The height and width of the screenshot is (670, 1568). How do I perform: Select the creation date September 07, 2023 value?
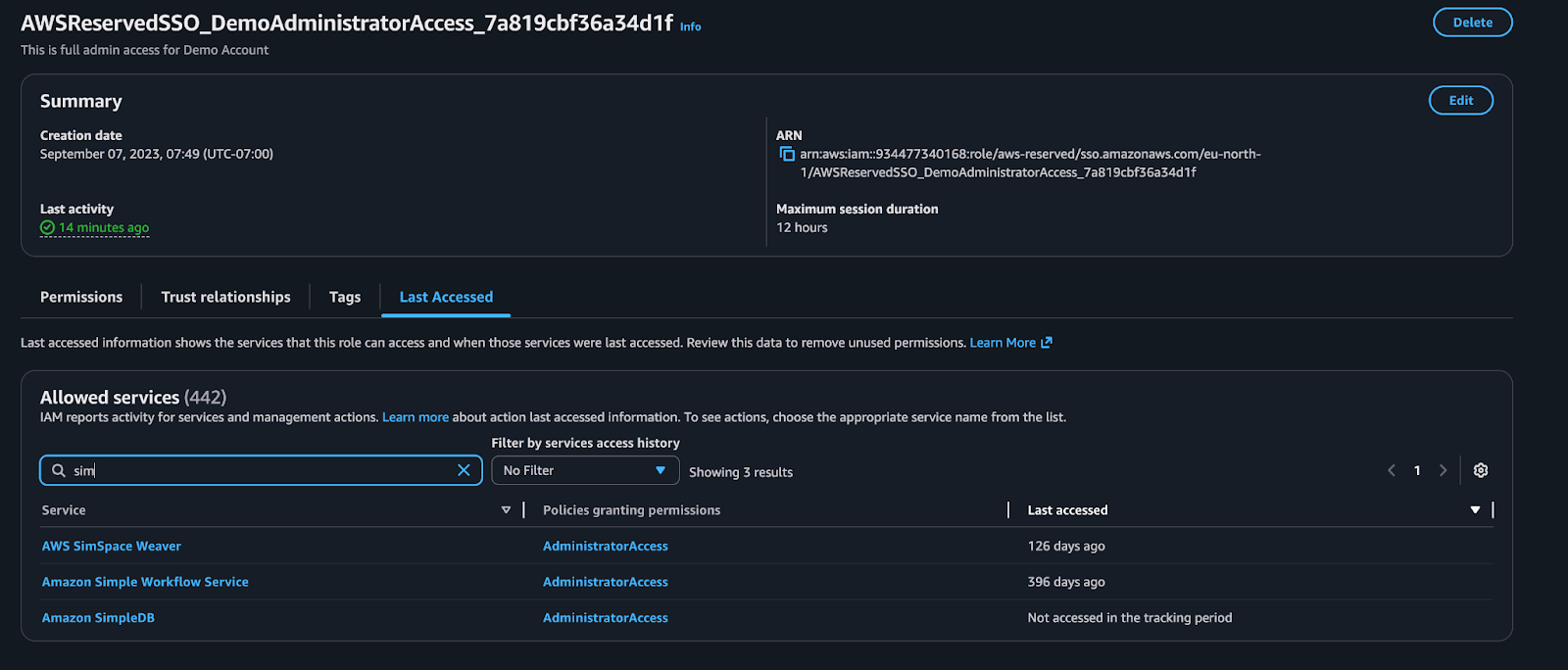click(157, 154)
